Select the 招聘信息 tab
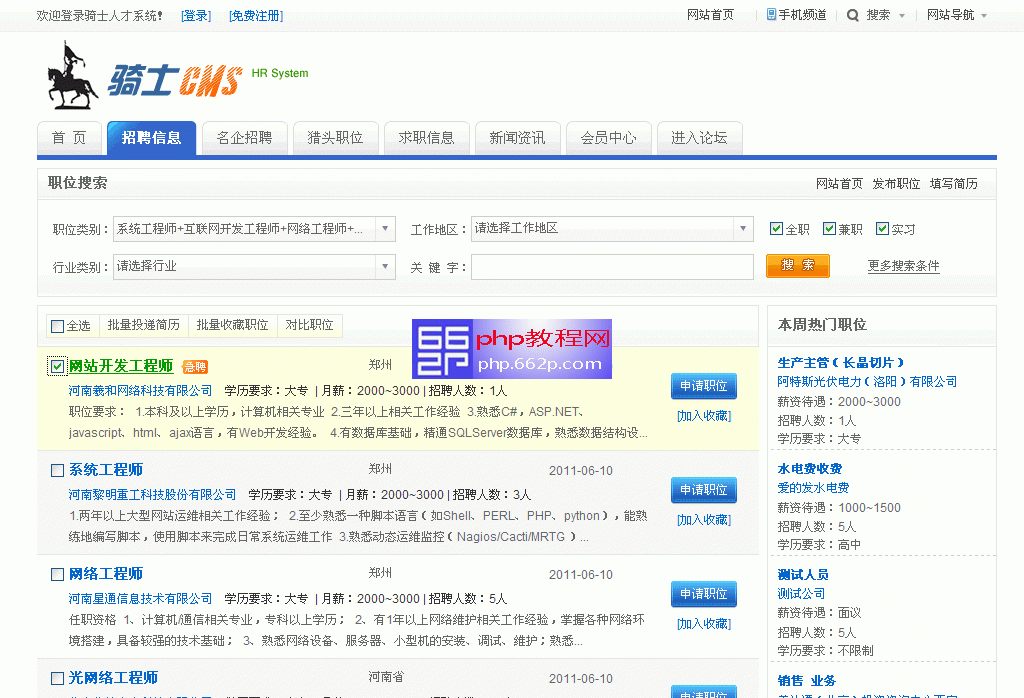 coord(152,138)
